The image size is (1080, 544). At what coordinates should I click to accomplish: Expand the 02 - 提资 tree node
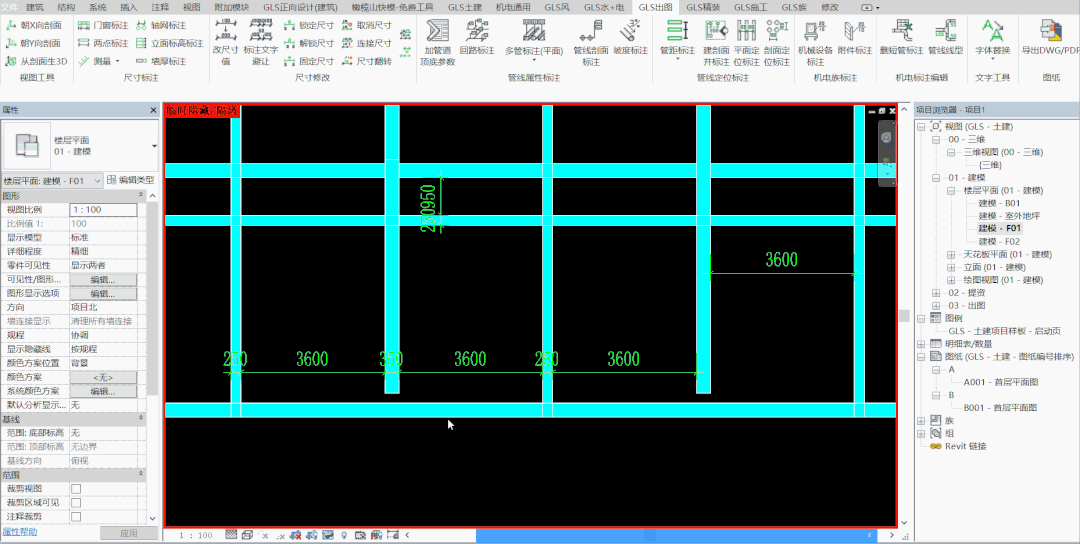point(936,293)
